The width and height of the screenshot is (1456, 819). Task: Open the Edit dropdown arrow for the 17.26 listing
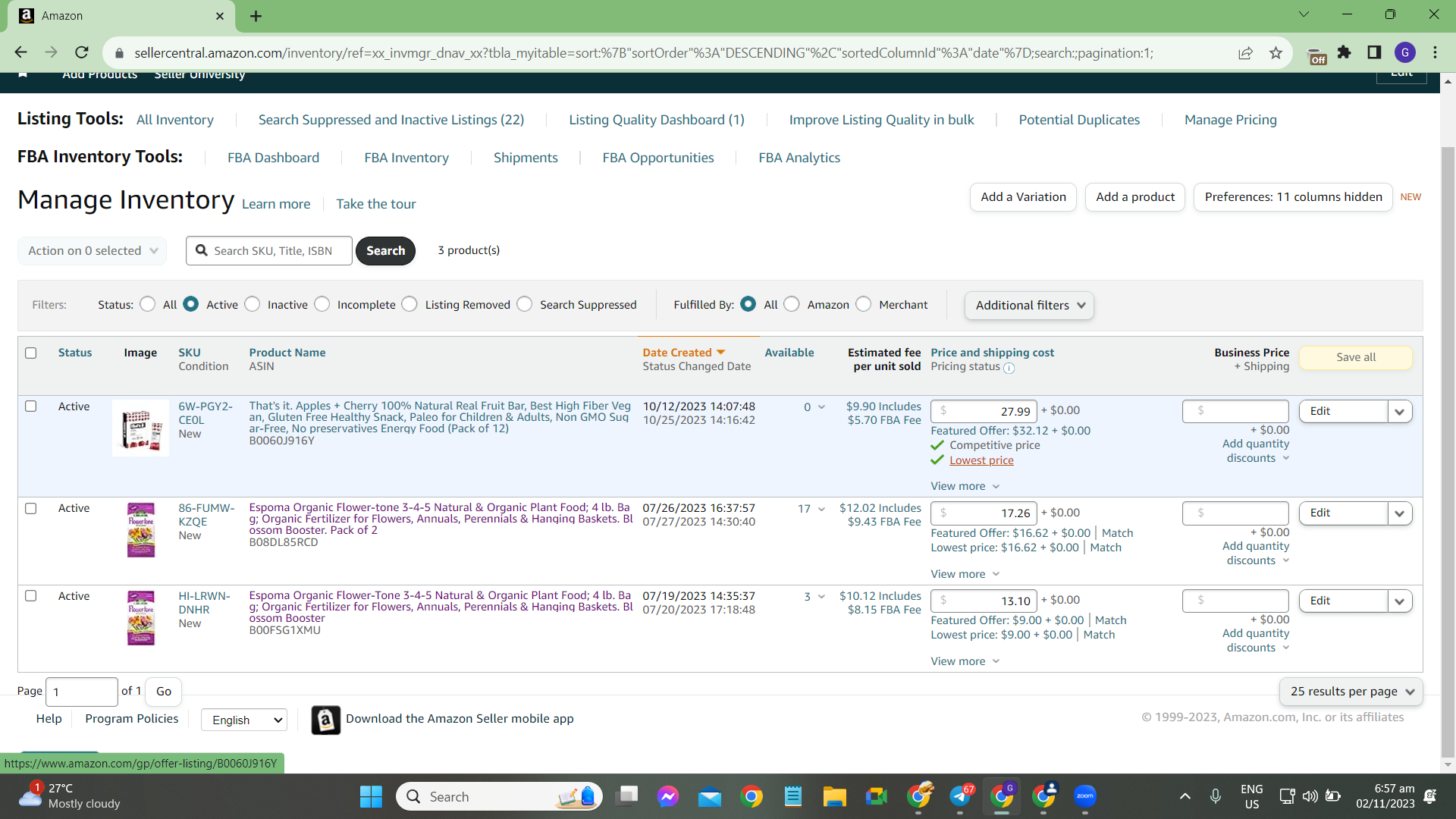coord(1400,513)
